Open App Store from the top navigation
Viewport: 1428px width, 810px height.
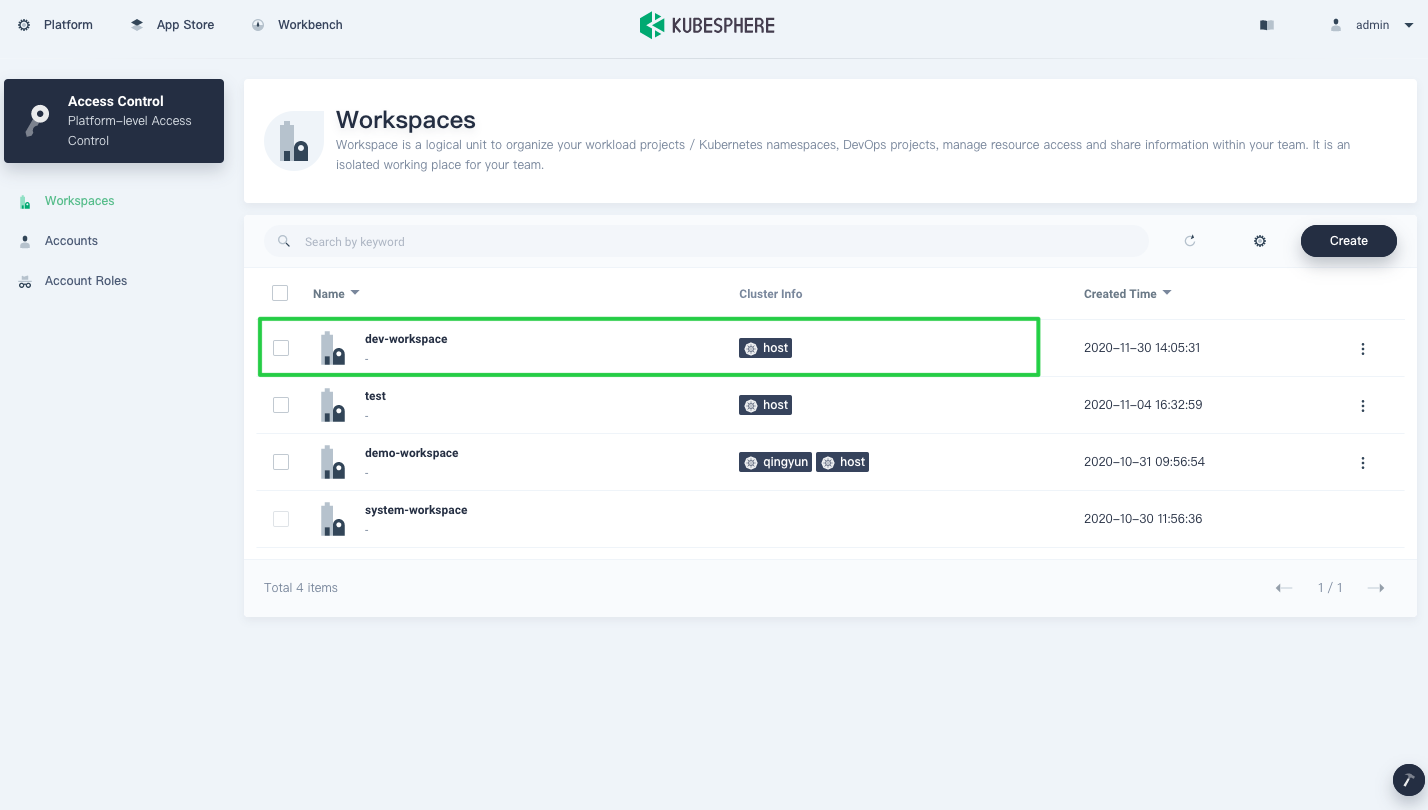(185, 25)
